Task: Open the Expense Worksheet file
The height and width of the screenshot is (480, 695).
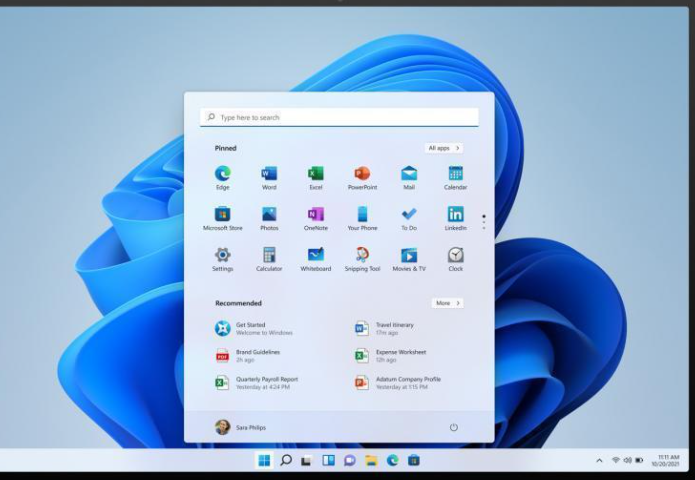Action: (390, 355)
